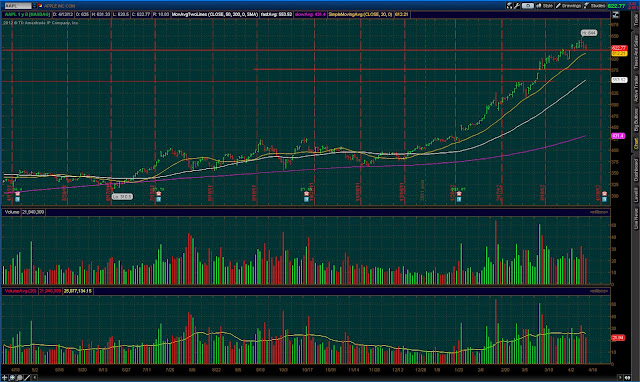The width and height of the screenshot is (640, 382).
Task: Click the scroll-right arrow at bottom right
Action: coord(620,378)
